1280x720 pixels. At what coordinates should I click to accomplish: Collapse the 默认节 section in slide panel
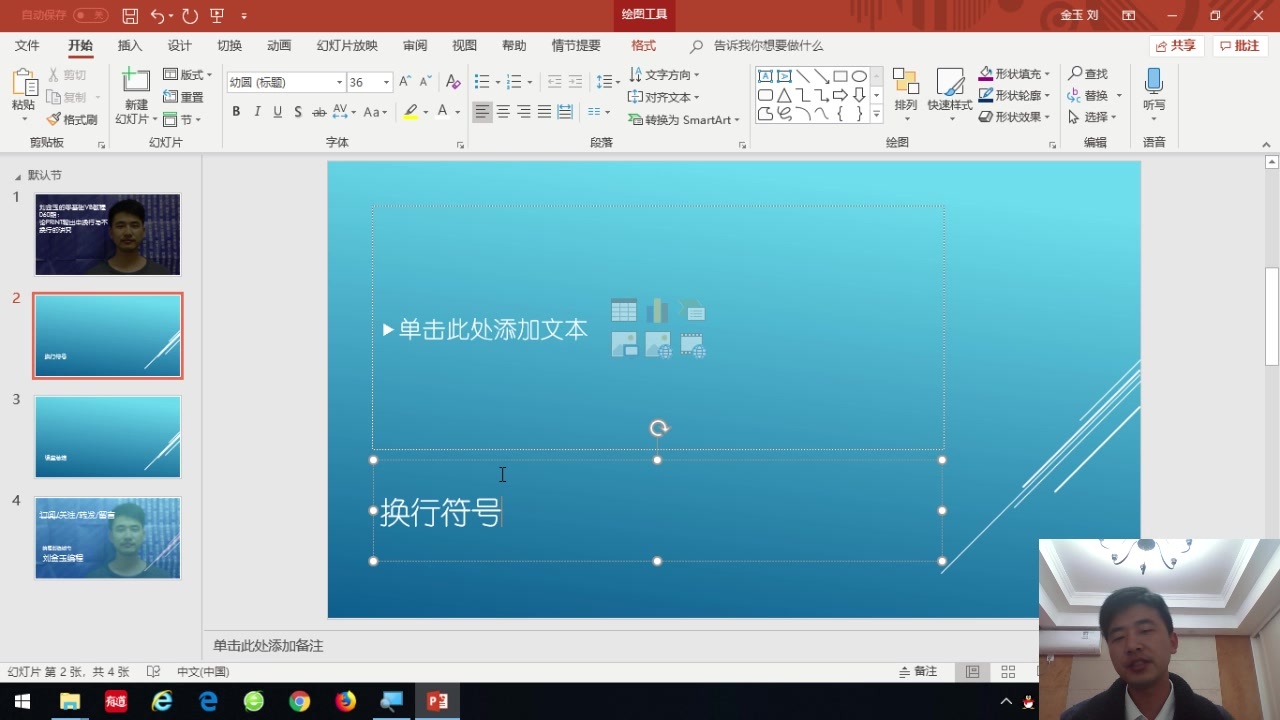coord(18,176)
